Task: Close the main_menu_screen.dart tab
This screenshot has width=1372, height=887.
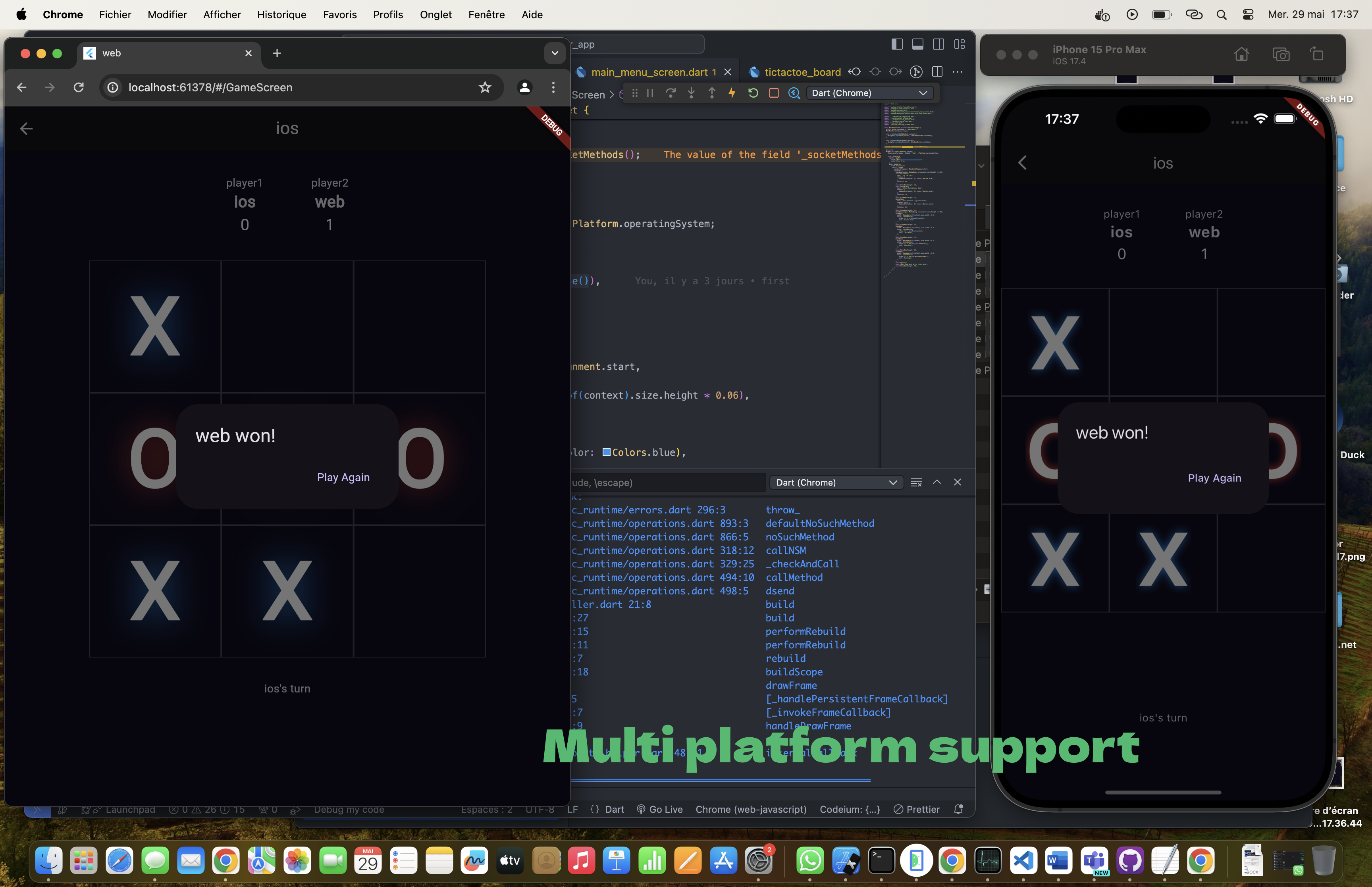Action: pyautogui.click(x=727, y=72)
